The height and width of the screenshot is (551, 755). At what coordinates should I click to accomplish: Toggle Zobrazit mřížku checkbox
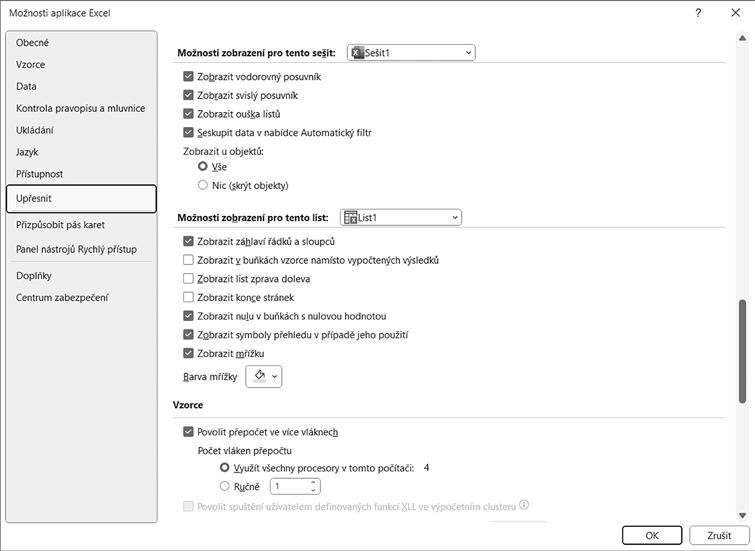pyautogui.click(x=189, y=354)
